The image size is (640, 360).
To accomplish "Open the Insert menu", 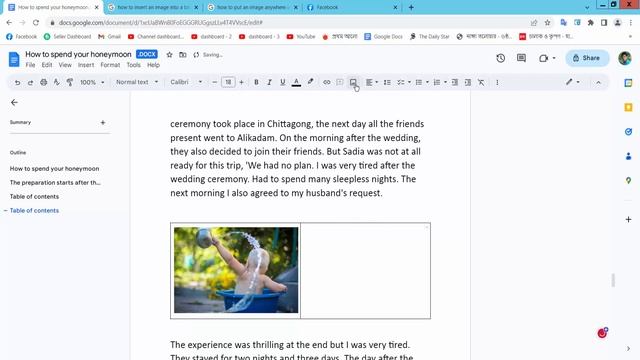I will point(86,65).
